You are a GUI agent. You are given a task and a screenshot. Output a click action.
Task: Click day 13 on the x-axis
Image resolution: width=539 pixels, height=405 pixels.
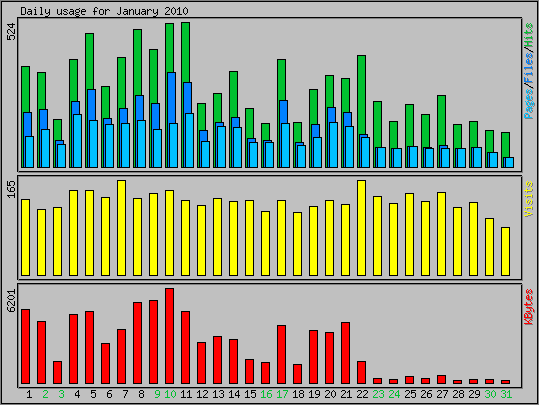(218, 394)
